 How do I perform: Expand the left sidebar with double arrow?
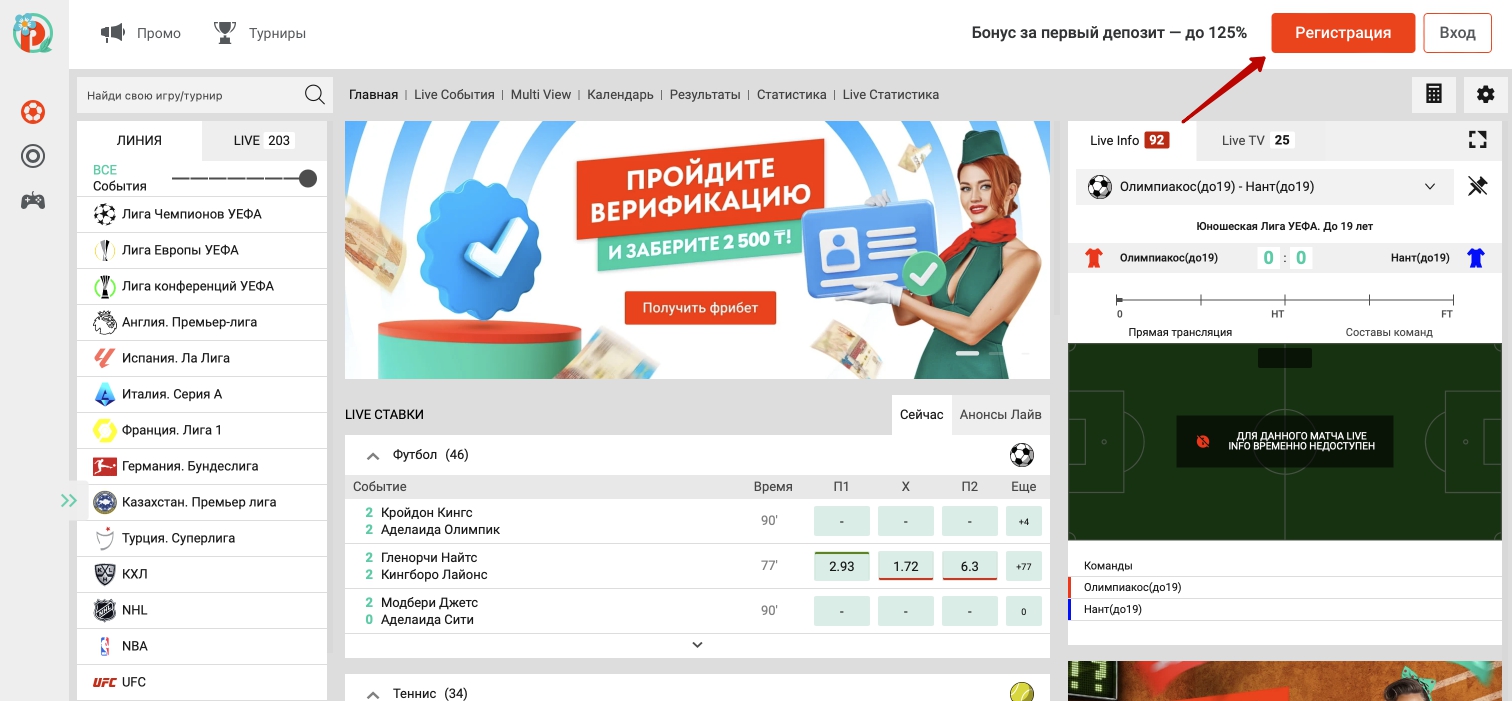point(68,501)
